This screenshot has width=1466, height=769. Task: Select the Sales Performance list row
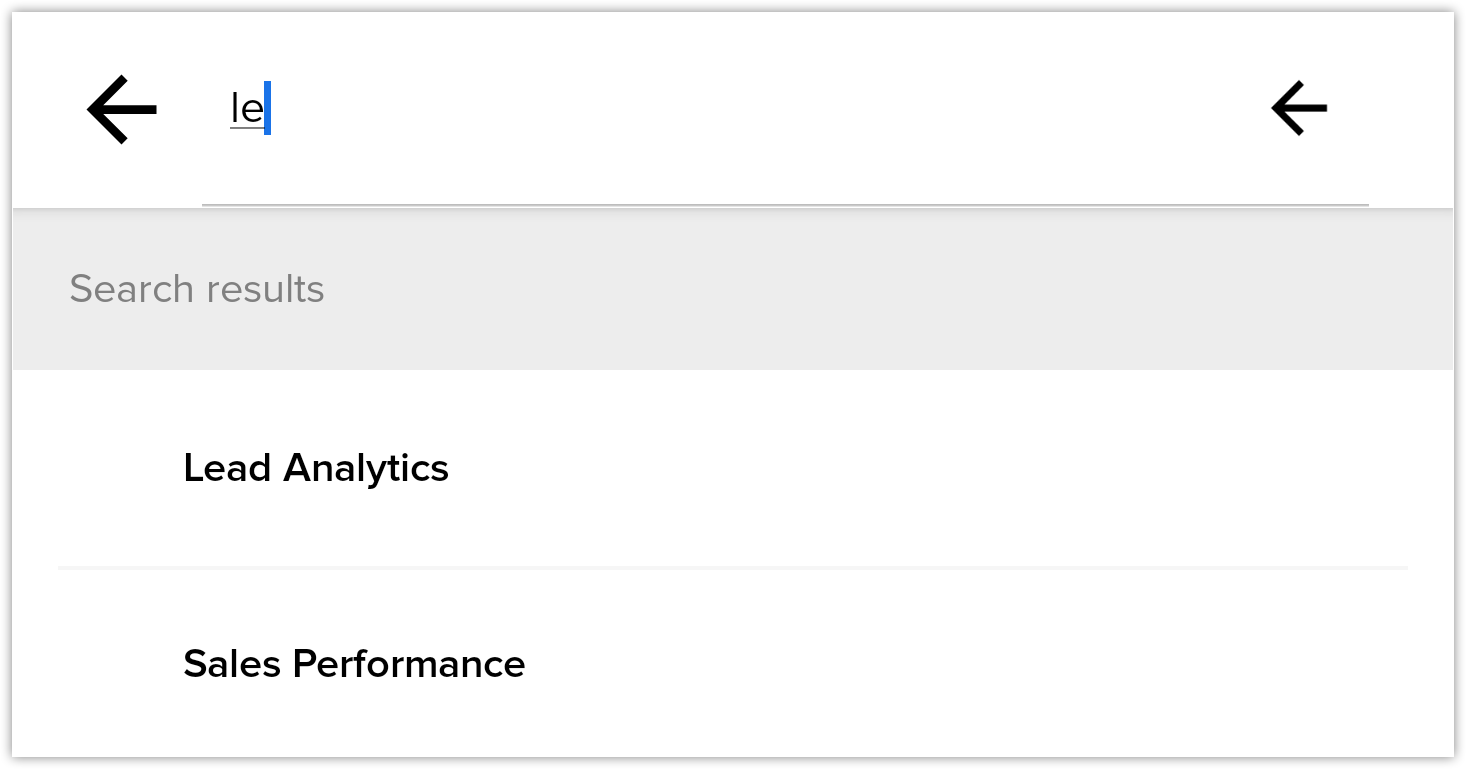pyautogui.click(x=732, y=664)
